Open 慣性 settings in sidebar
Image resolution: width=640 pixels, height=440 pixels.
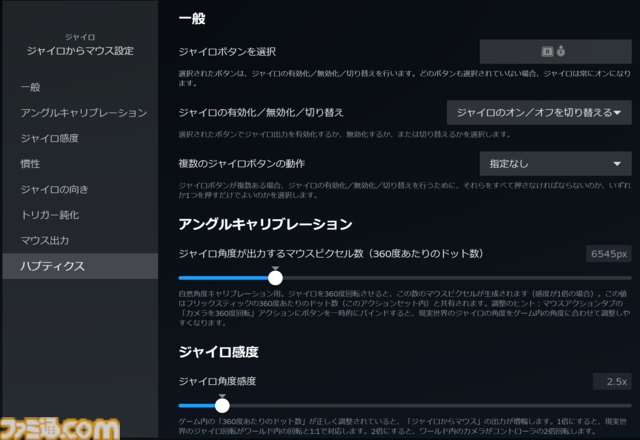pos(80,164)
